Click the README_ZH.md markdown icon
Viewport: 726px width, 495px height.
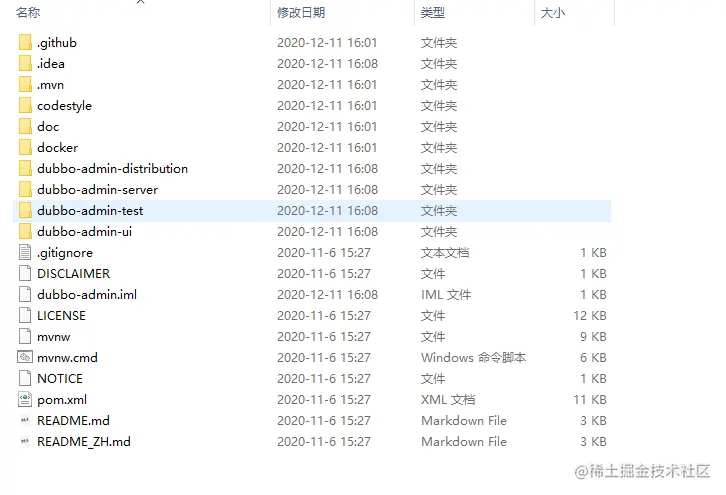pyautogui.click(x=25, y=441)
